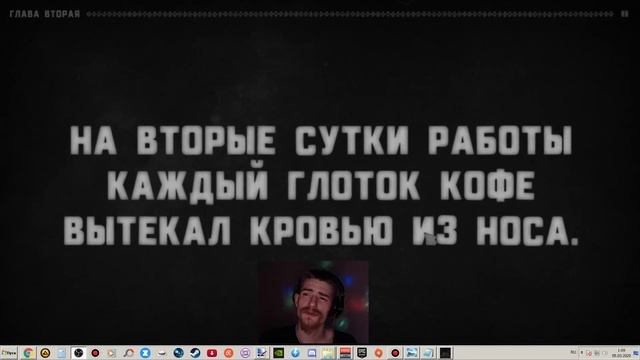Open the Epic Games Launcher taskbar icon
The image size is (640, 360).
pyautogui.click(x=362, y=353)
